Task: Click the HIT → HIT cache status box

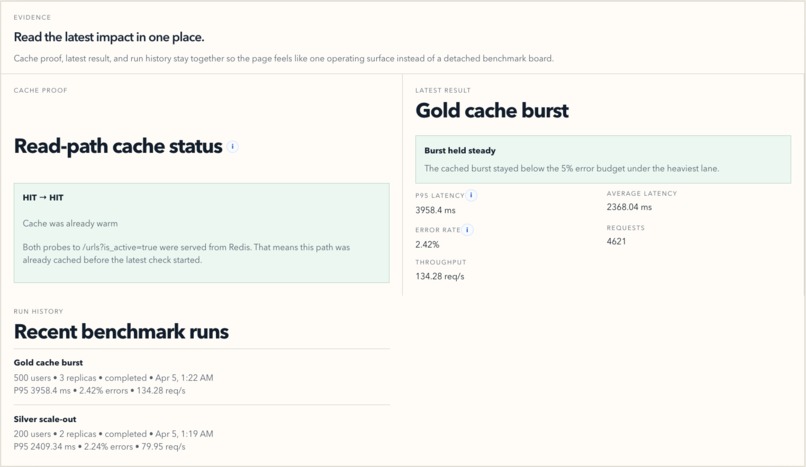Action: tap(202, 233)
